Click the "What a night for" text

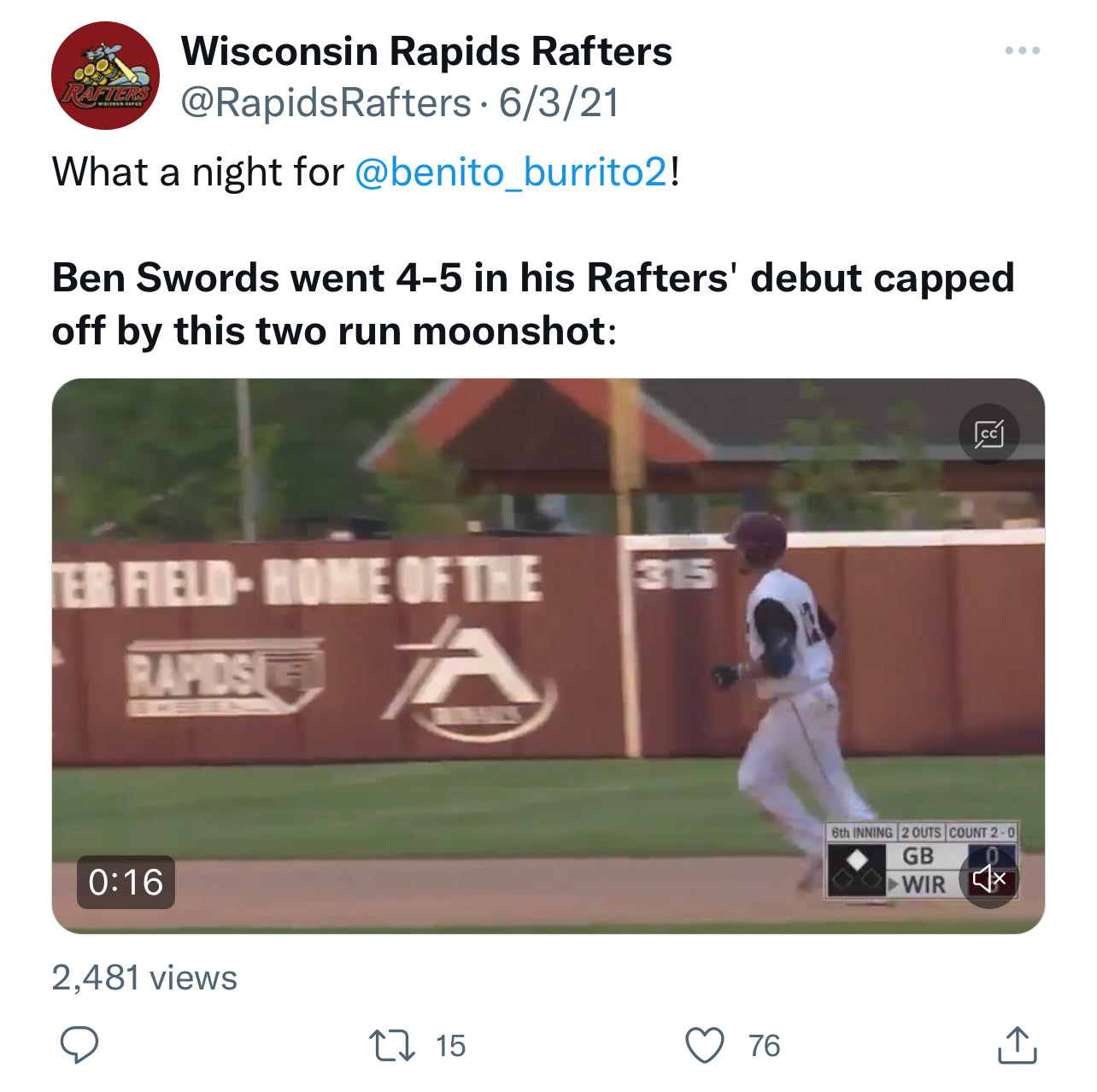tap(197, 172)
